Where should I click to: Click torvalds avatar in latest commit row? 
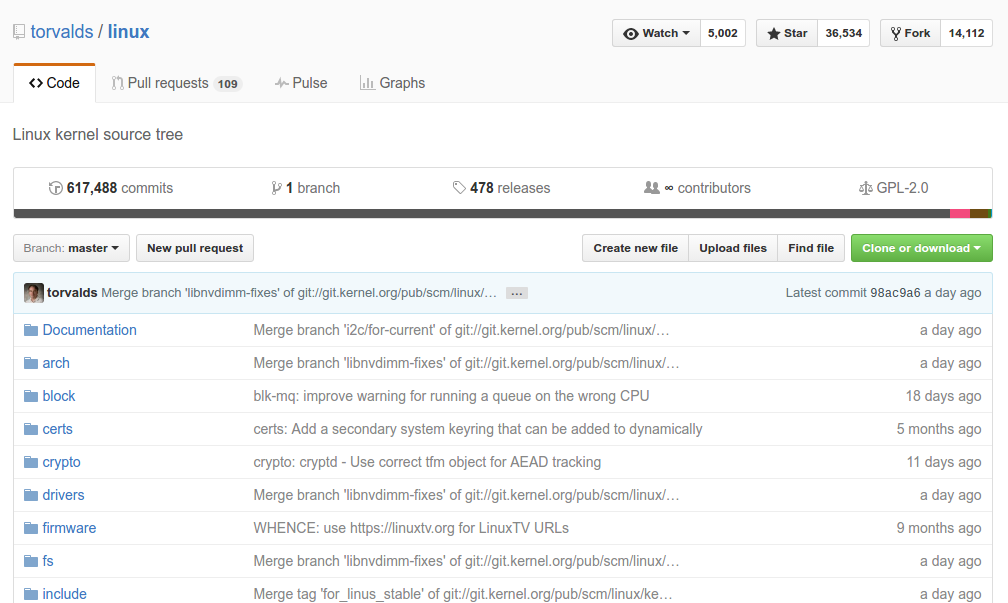[33, 292]
